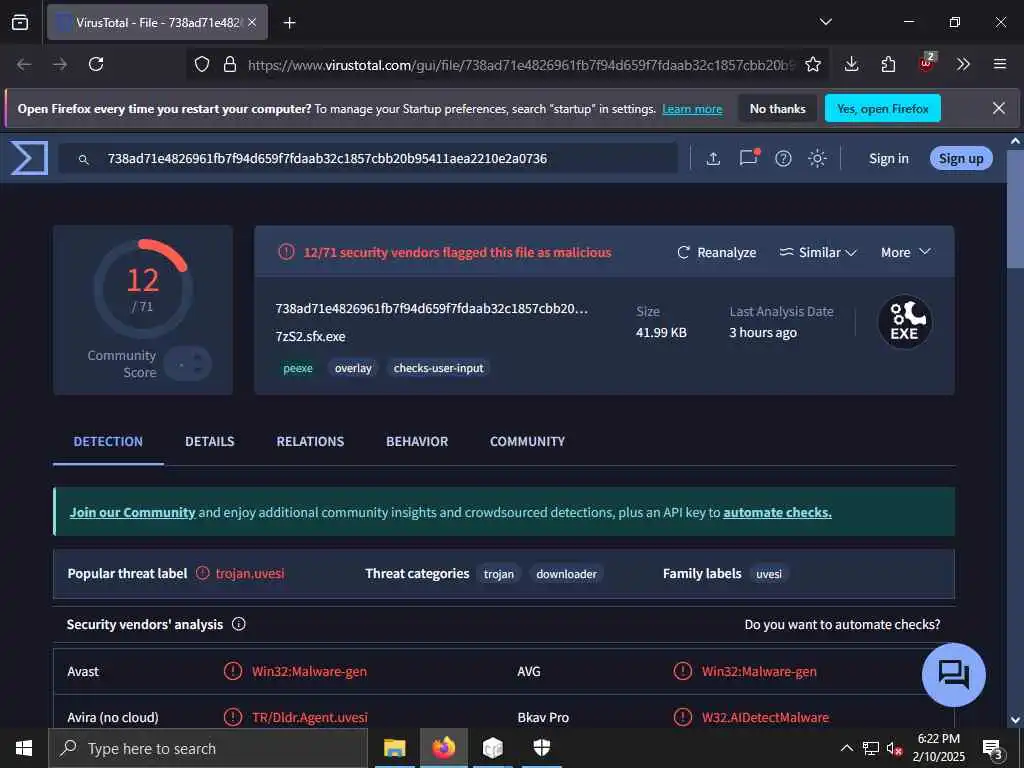Expand the Similar dropdown
Image resolution: width=1024 pixels, height=768 pixels.
[x=818, y=252]
